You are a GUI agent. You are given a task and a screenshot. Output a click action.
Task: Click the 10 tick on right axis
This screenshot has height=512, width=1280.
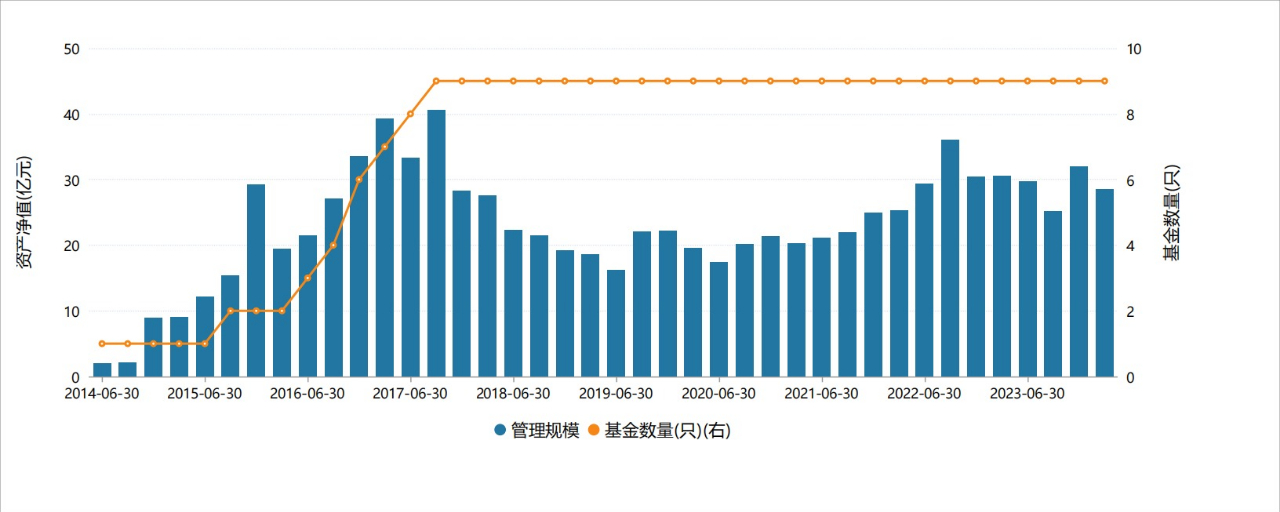[1134, 49]
